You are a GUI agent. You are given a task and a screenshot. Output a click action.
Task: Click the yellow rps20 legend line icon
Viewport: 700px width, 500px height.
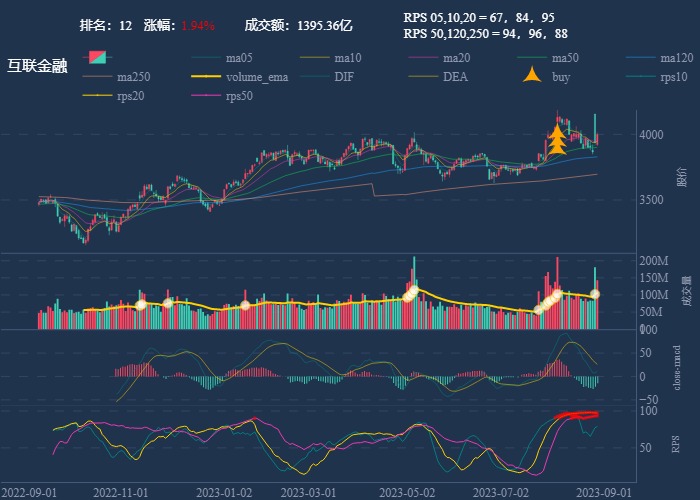(98, 96)
